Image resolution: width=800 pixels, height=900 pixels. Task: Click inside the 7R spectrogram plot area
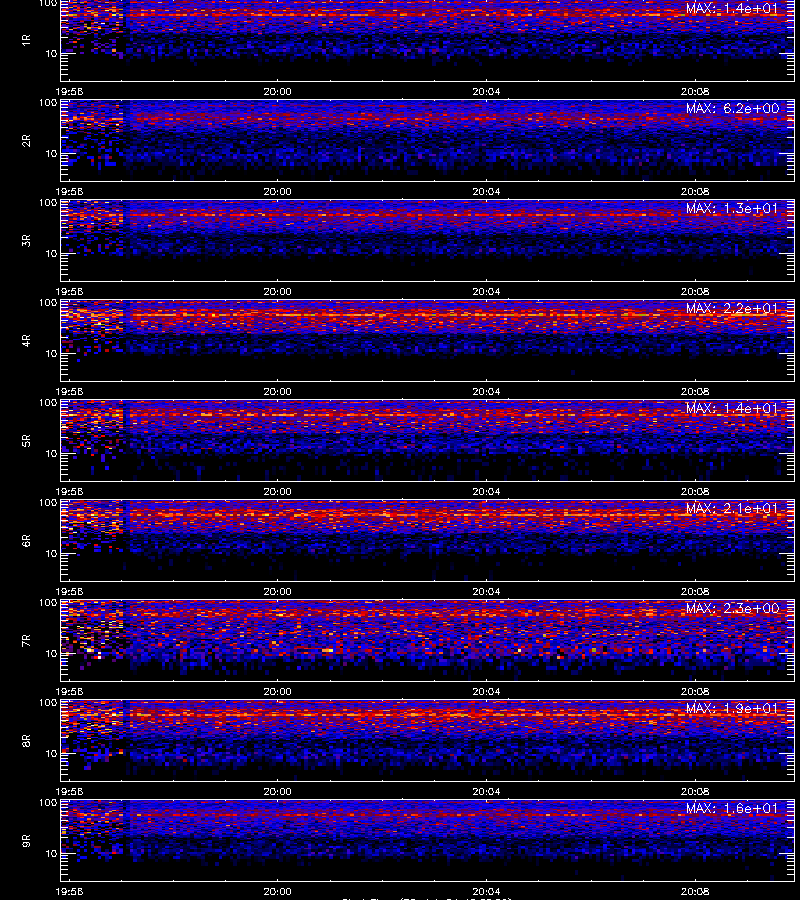428,641
